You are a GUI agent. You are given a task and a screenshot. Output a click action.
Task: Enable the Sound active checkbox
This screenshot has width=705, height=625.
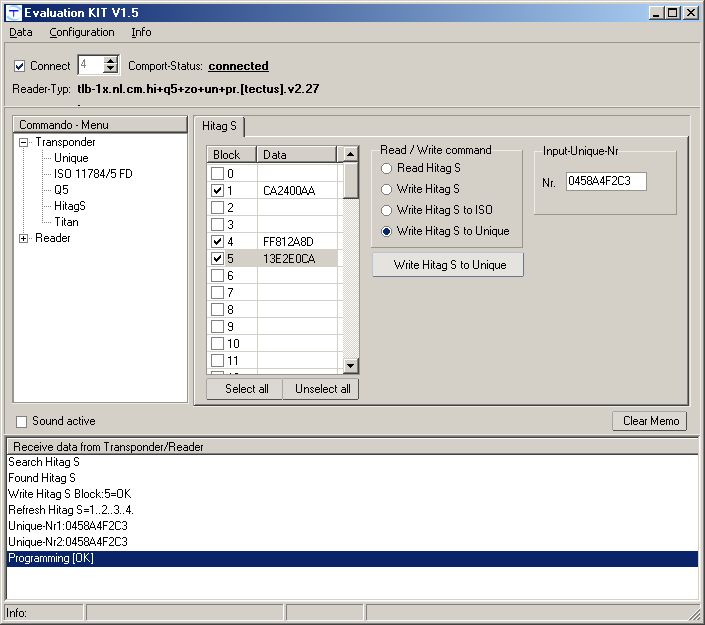pyautogui.click(x=21, y=422)
